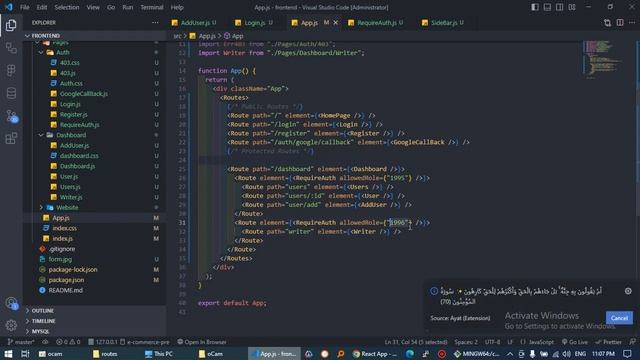This screenshot has height=360, width=640.
Task: Click the Cancel button in notification
Action: 619,318
